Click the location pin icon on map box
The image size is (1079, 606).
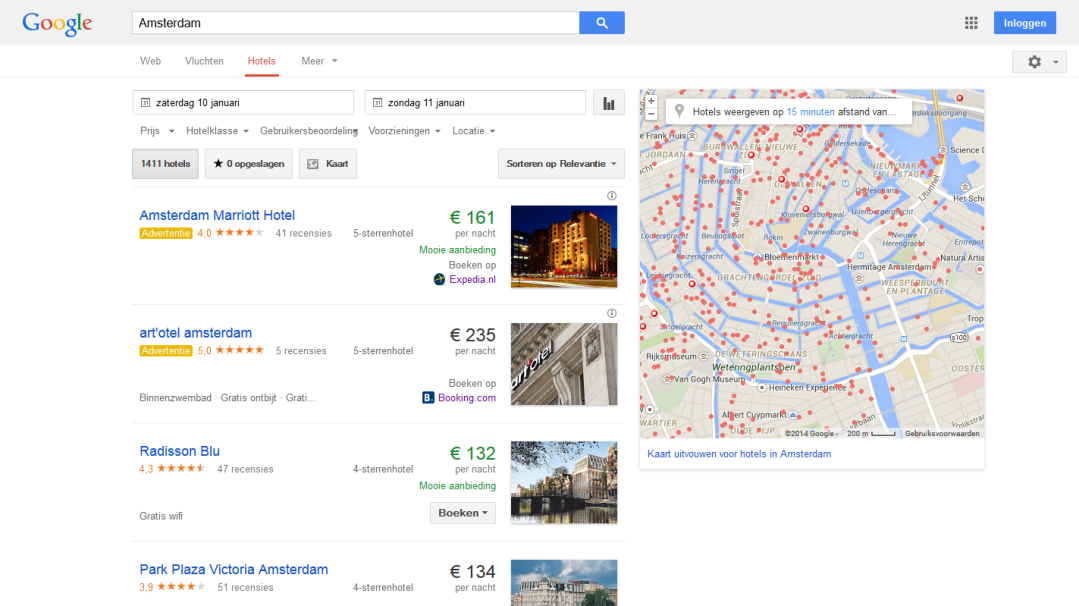(x=679, y=111)
